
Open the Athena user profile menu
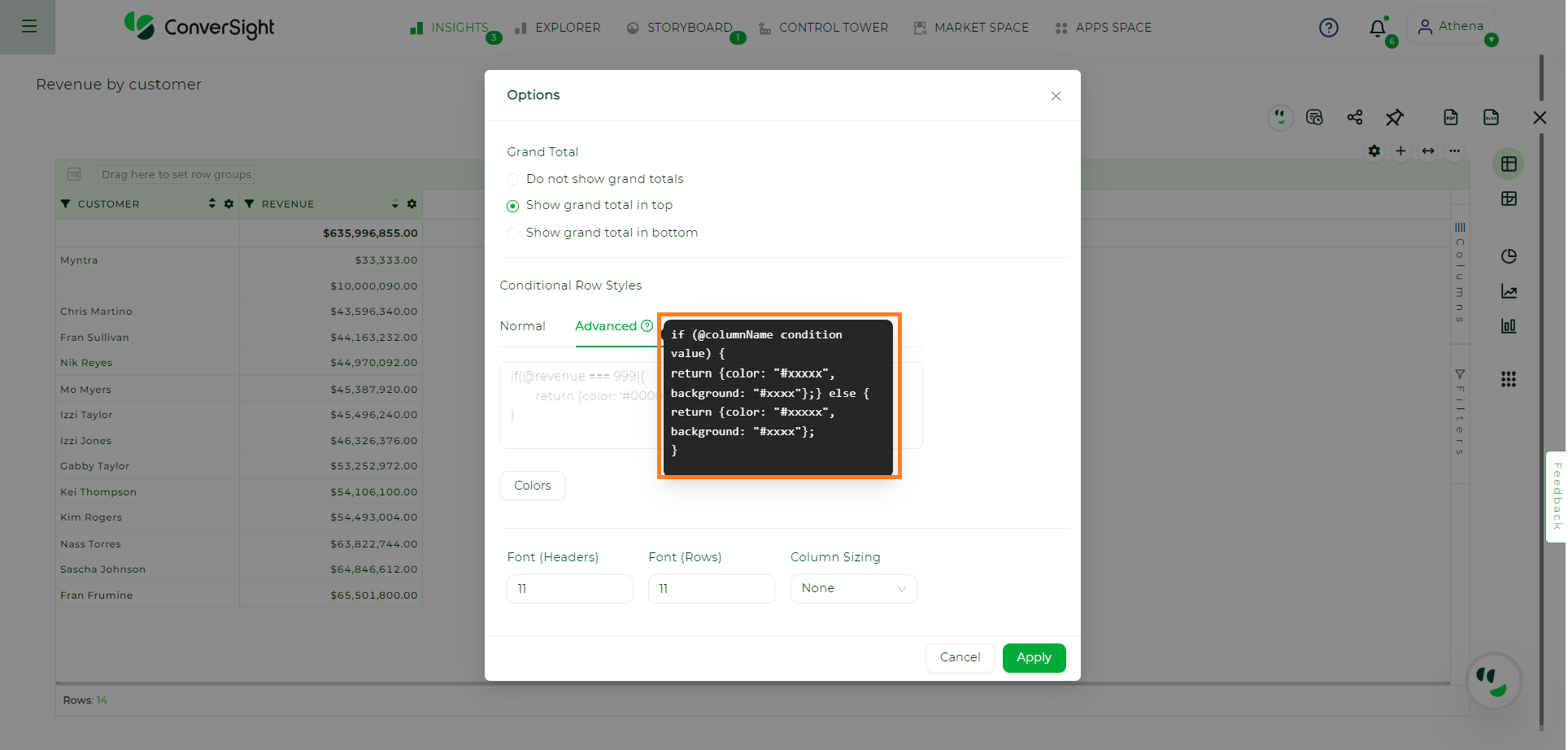(x=1452, y=26)
